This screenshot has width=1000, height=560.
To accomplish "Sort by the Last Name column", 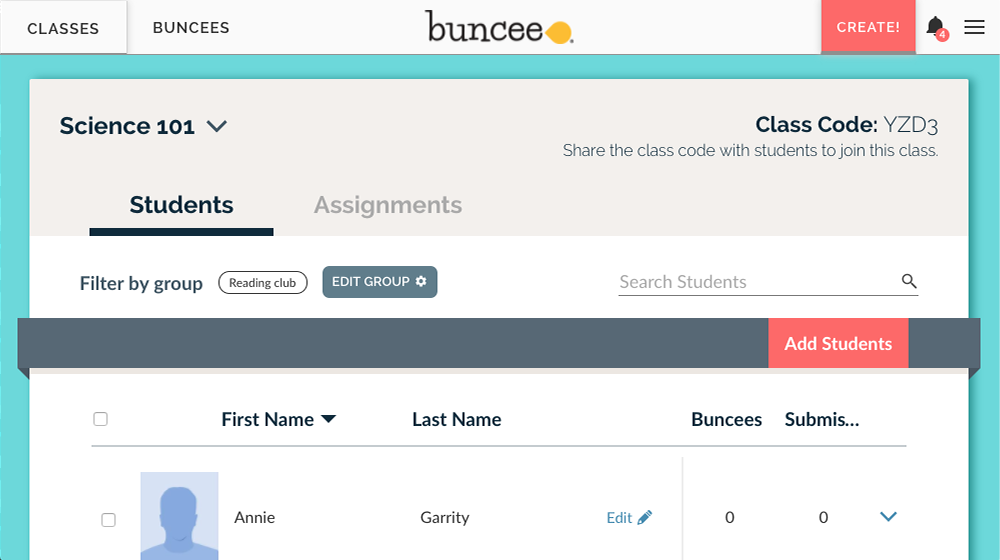I will [x=456, y=420].
